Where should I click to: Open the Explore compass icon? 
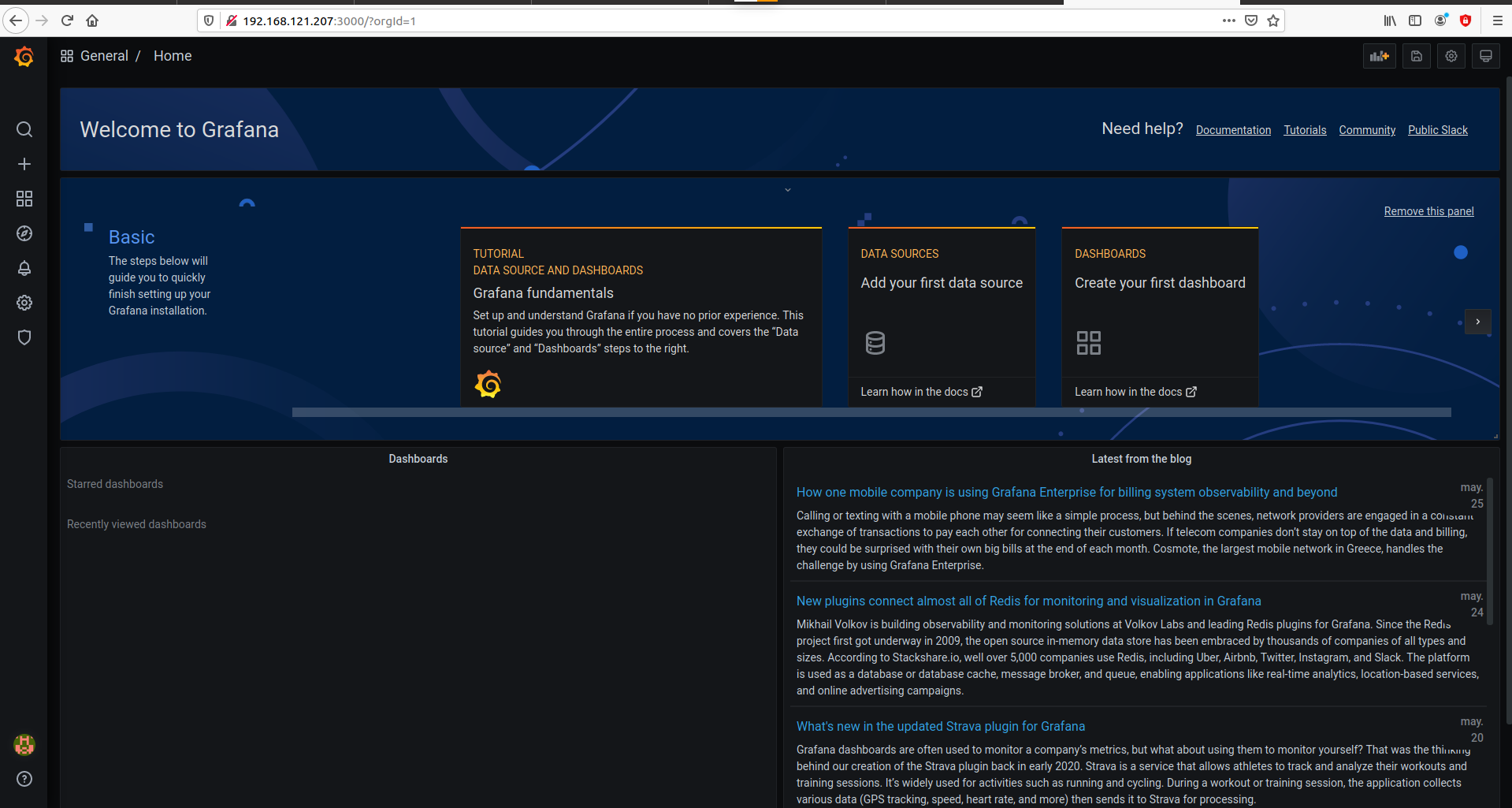coord(24,233)
